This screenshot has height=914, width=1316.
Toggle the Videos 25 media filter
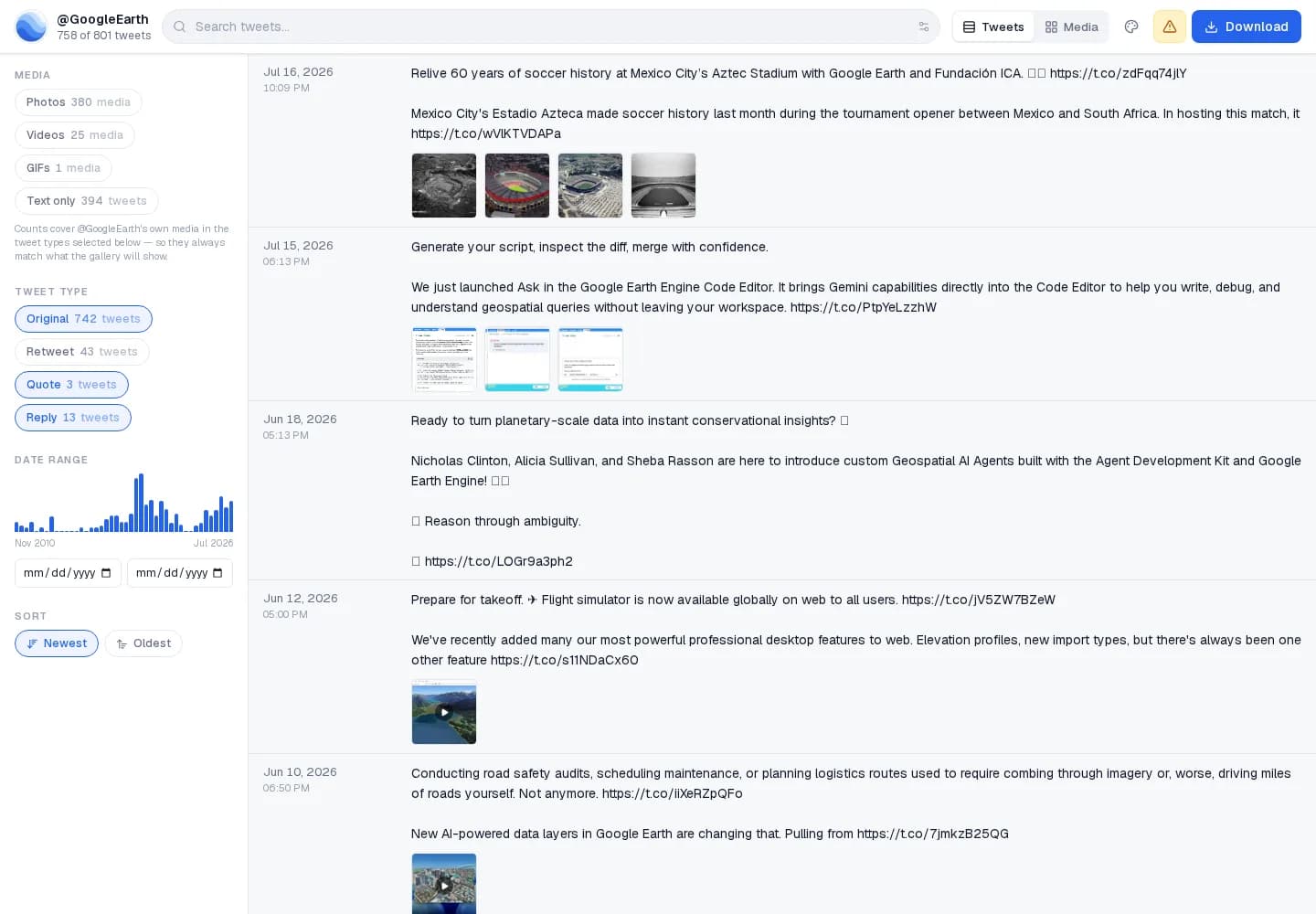click(75, 135)
